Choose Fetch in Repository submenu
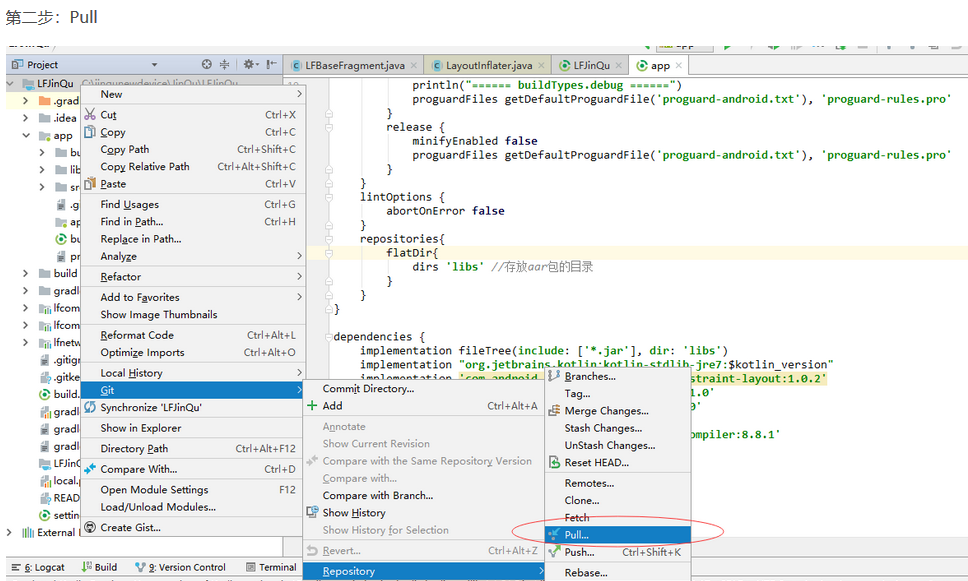The height and width of the screenshot is (581, 968). (x=617, y=517)
